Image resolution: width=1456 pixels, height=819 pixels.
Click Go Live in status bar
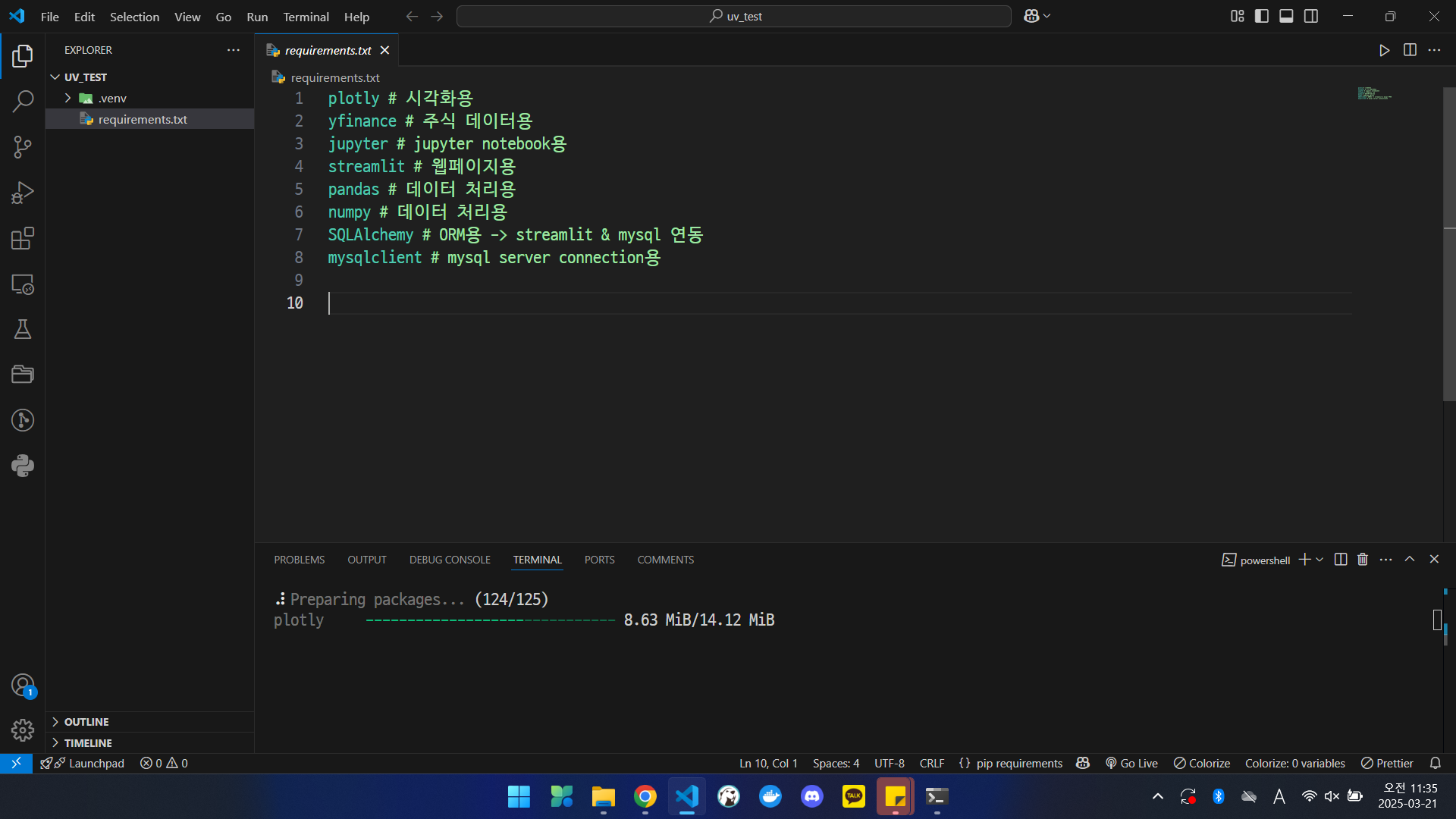1131,763
